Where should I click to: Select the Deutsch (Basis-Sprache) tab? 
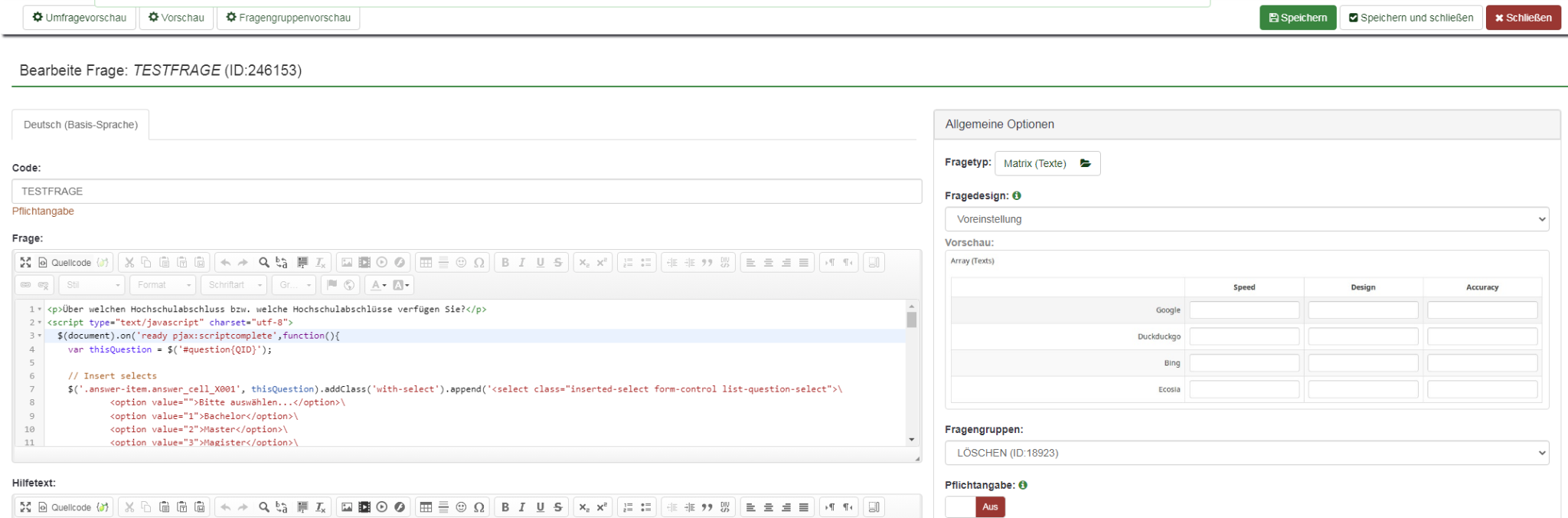point(80,125)
